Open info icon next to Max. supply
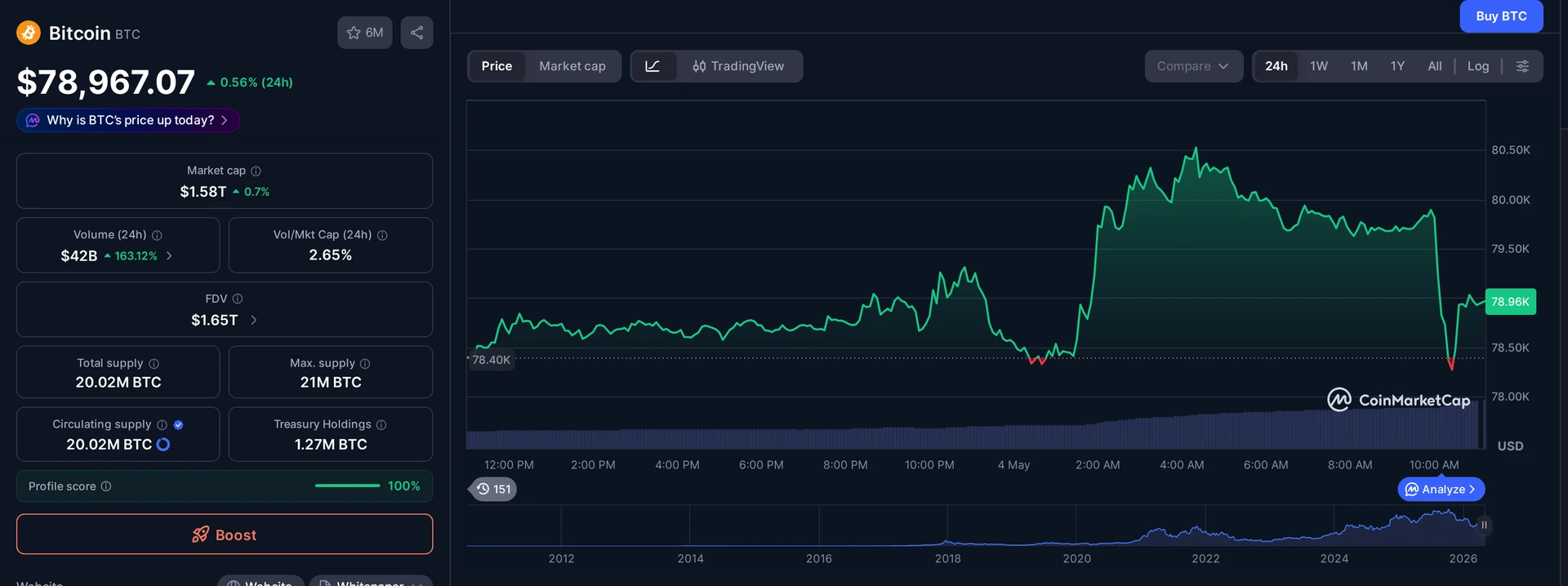This screenshot has height=586, width=1568. tap(365, 363)
